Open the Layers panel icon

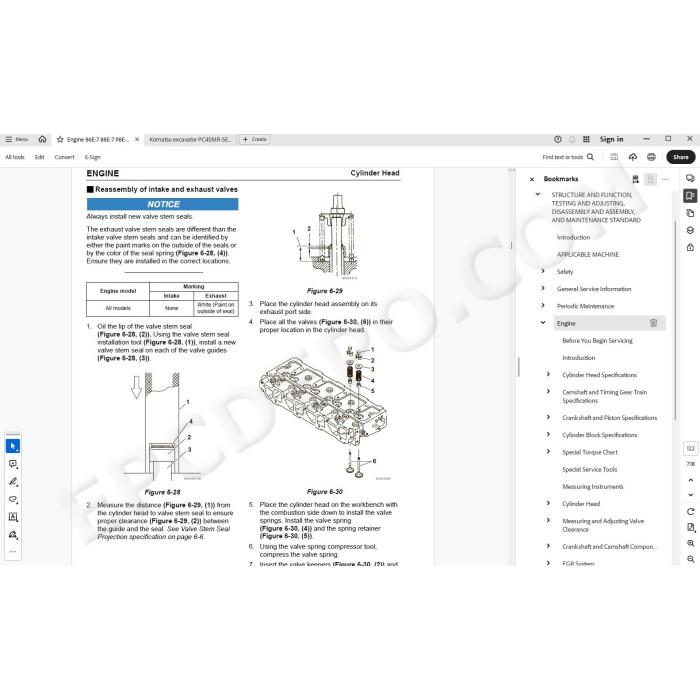click(690, 230)
